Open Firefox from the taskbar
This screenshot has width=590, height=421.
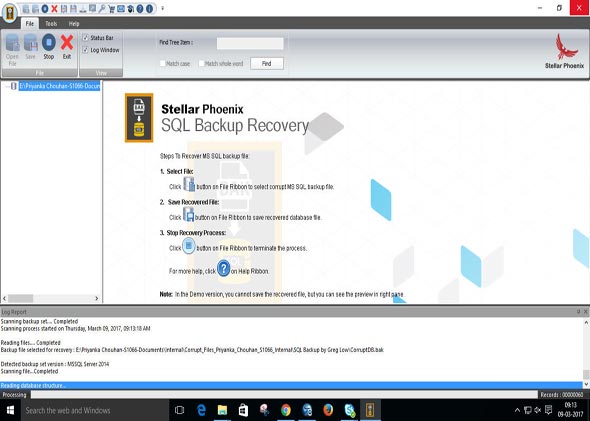tap(328, 410)
